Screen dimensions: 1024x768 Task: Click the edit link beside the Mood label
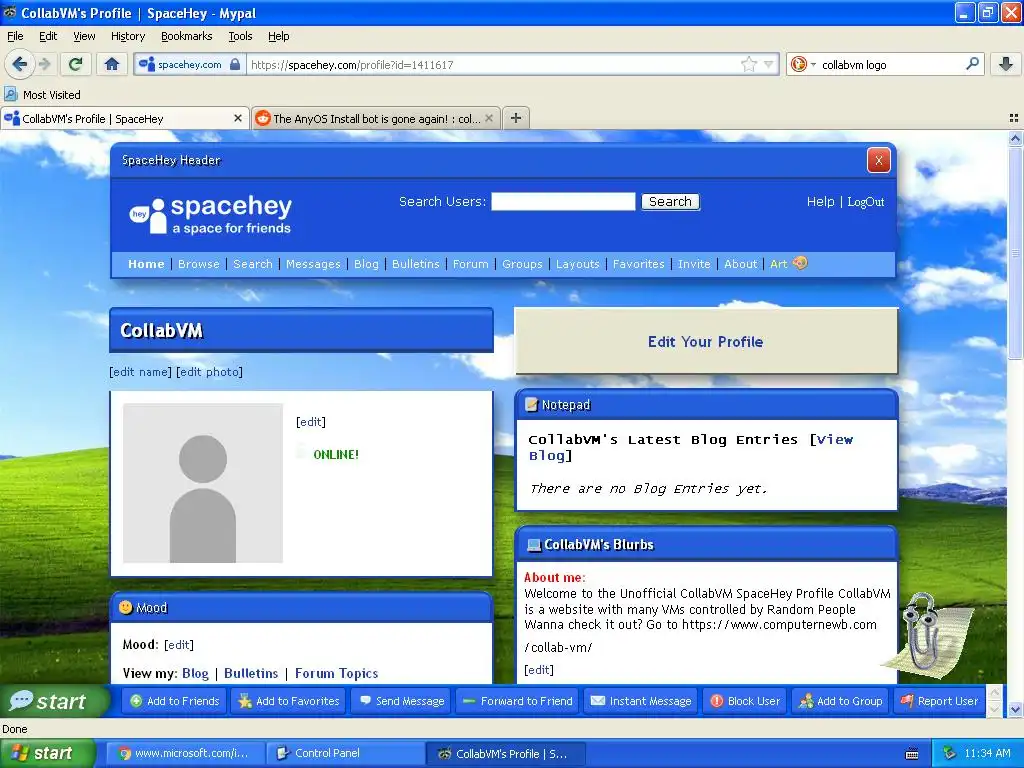[x=179, y=645]
